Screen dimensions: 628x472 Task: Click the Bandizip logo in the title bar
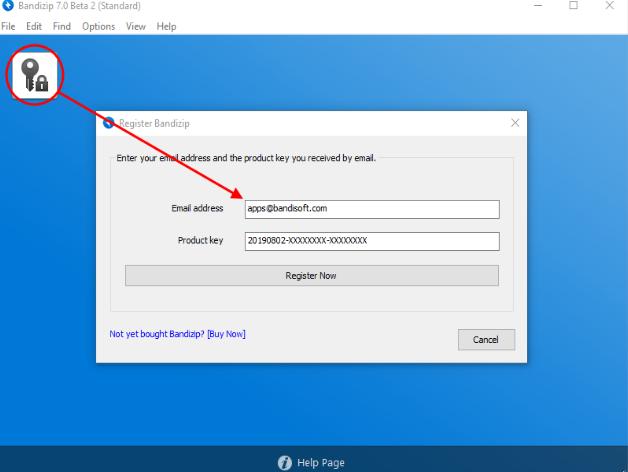[x=8, y=6]
